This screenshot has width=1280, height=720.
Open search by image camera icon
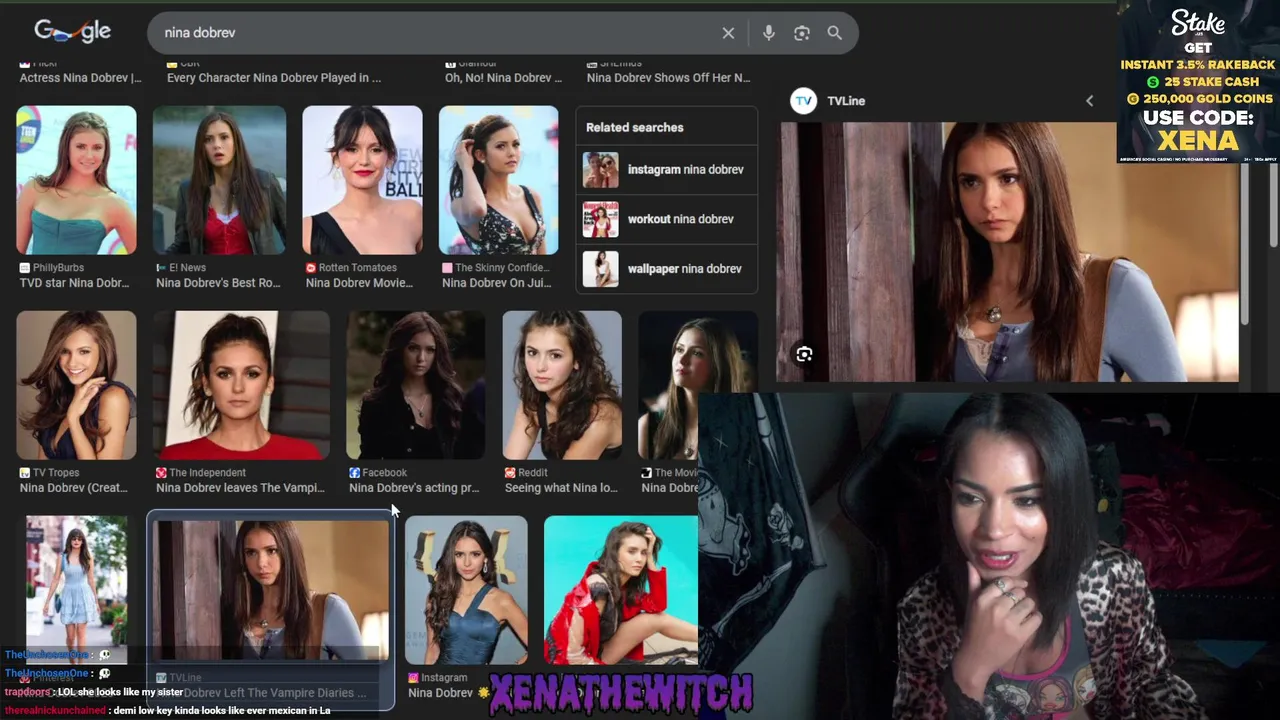[x=801, y=33]
